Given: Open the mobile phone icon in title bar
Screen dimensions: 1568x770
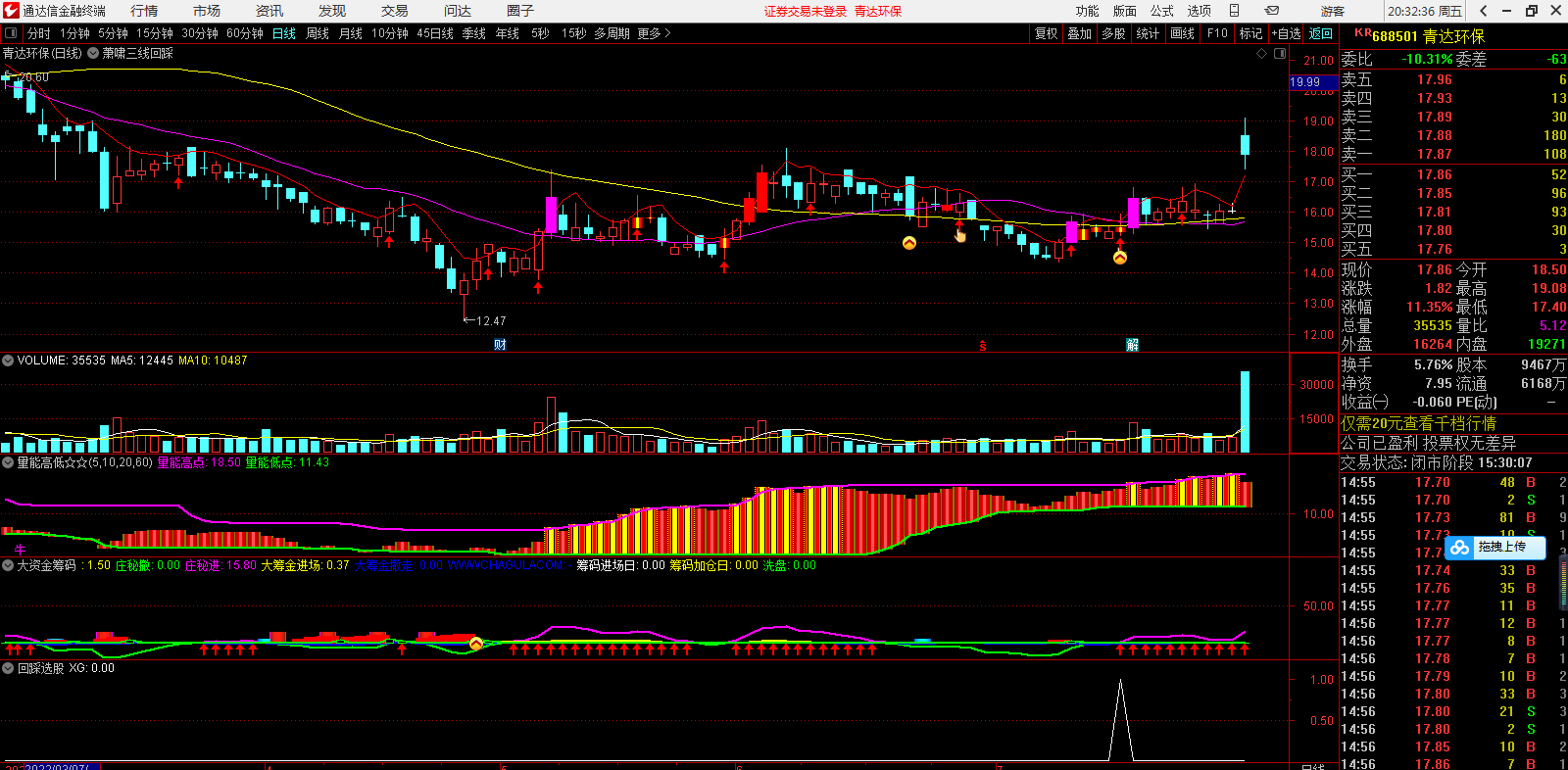Looking at the screenshot, I should [1235, 11].
